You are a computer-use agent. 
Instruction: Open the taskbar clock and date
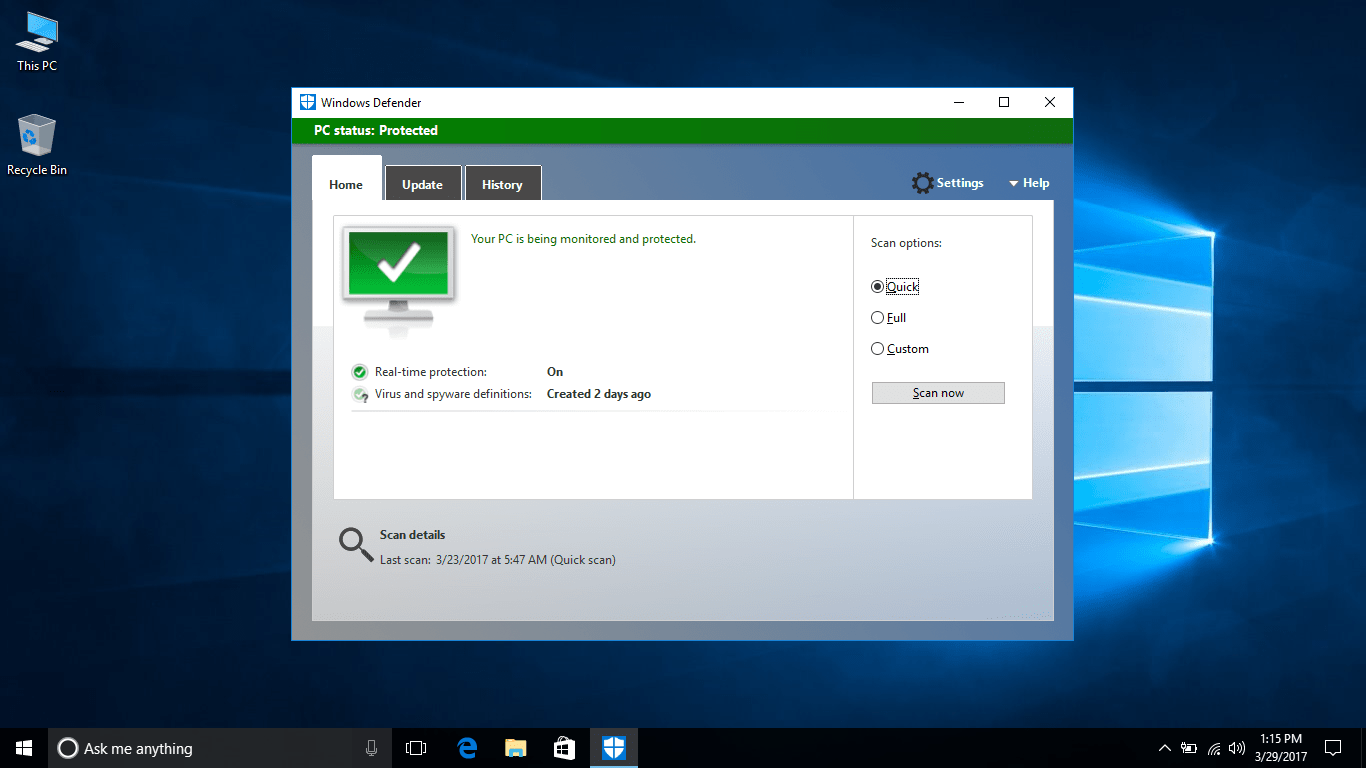click(x=1281, y=748)
